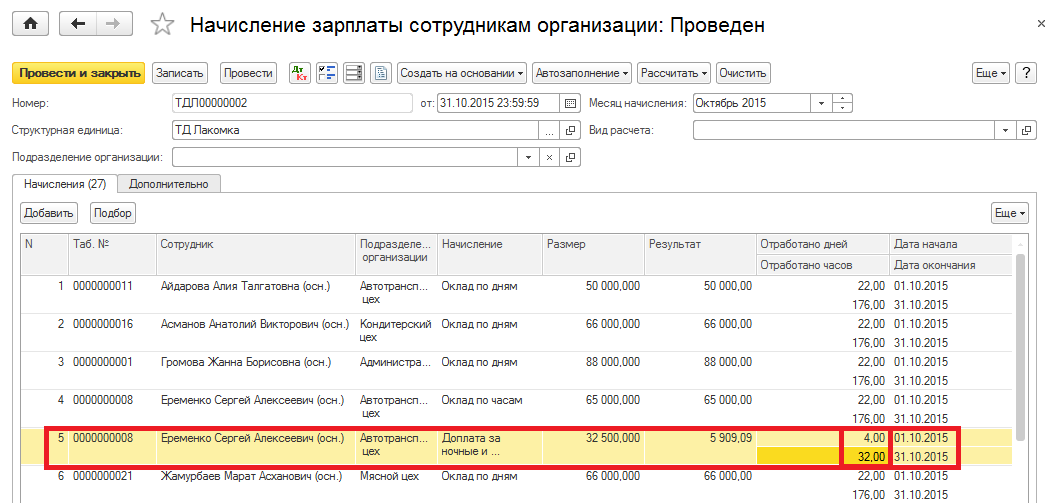
Task: Open the Вид расчета item card
Action: pyautogui.click(x=1027, y=130)
